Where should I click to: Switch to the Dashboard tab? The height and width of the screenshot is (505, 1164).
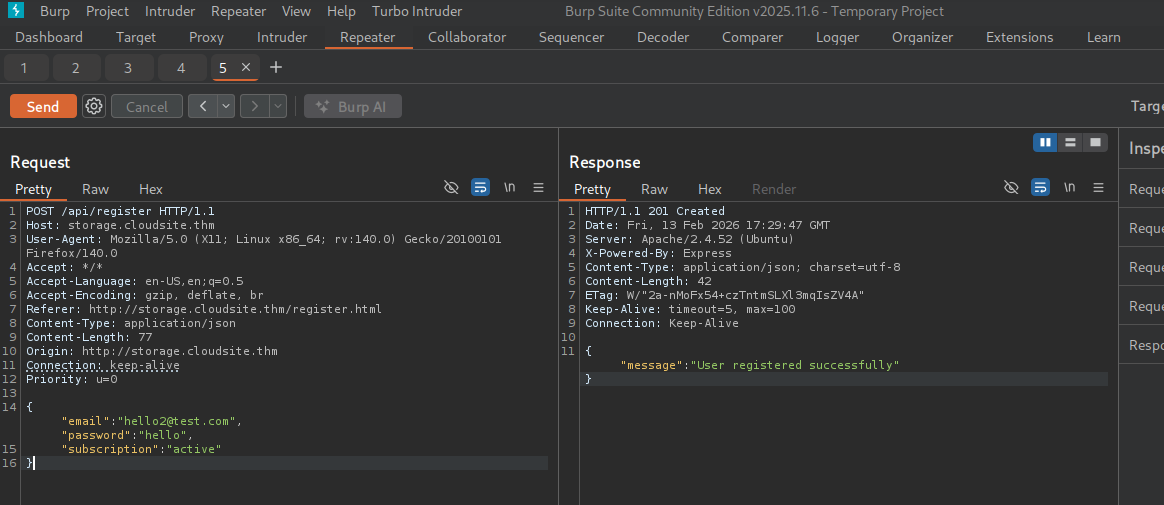point(49,37)
